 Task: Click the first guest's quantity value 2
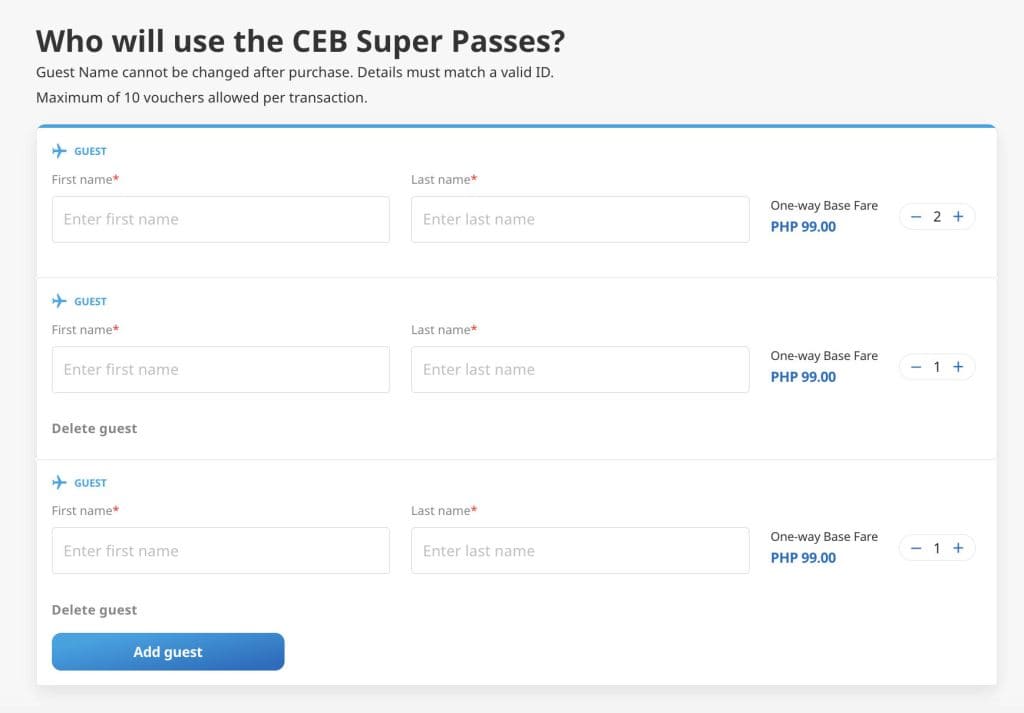click(937, 216)
